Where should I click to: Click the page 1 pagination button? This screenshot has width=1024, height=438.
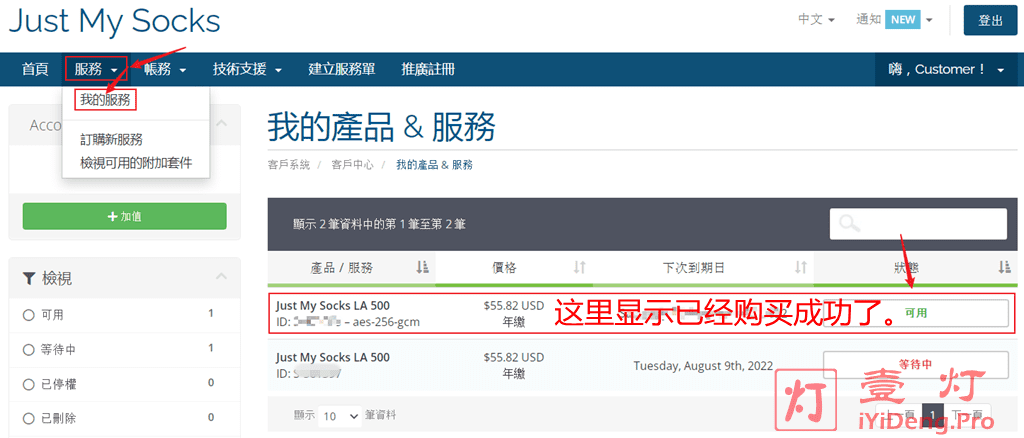tap(935, 415)
